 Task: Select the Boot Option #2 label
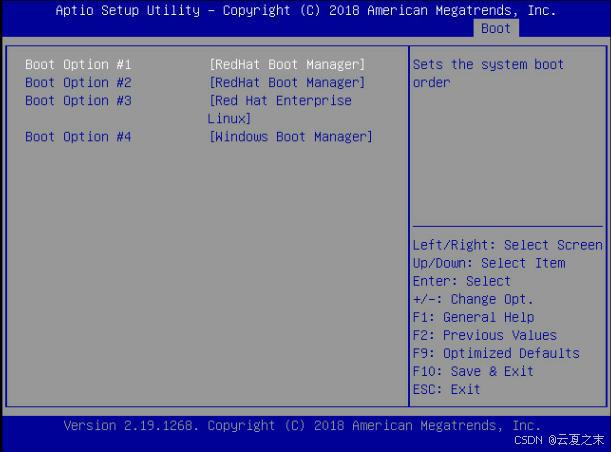78,83
